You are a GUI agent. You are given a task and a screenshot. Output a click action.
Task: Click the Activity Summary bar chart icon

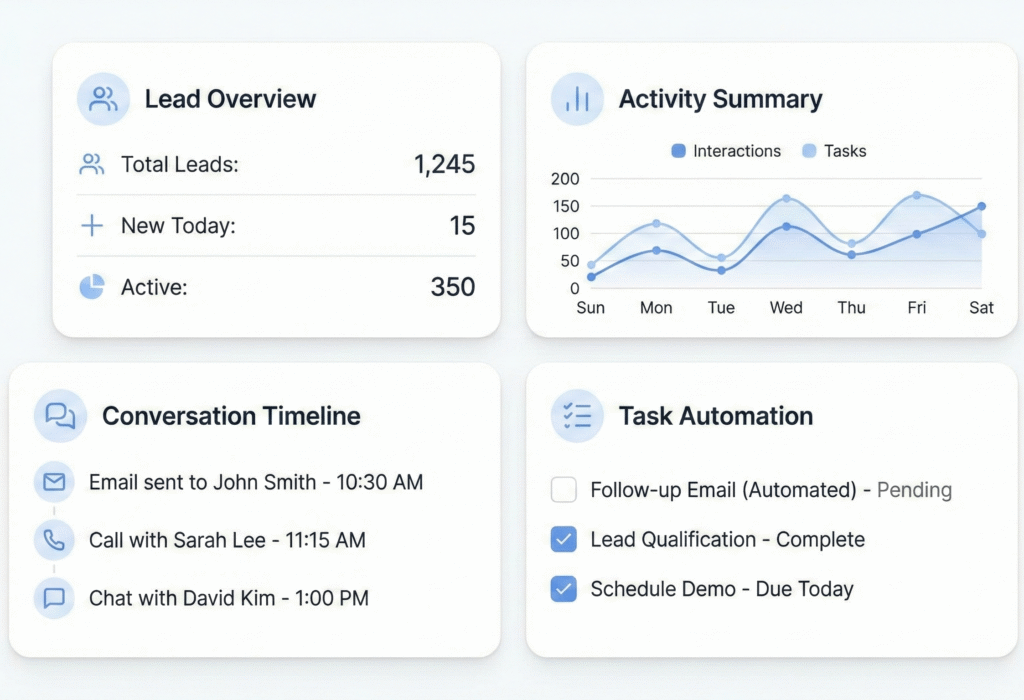click(577, 99)
